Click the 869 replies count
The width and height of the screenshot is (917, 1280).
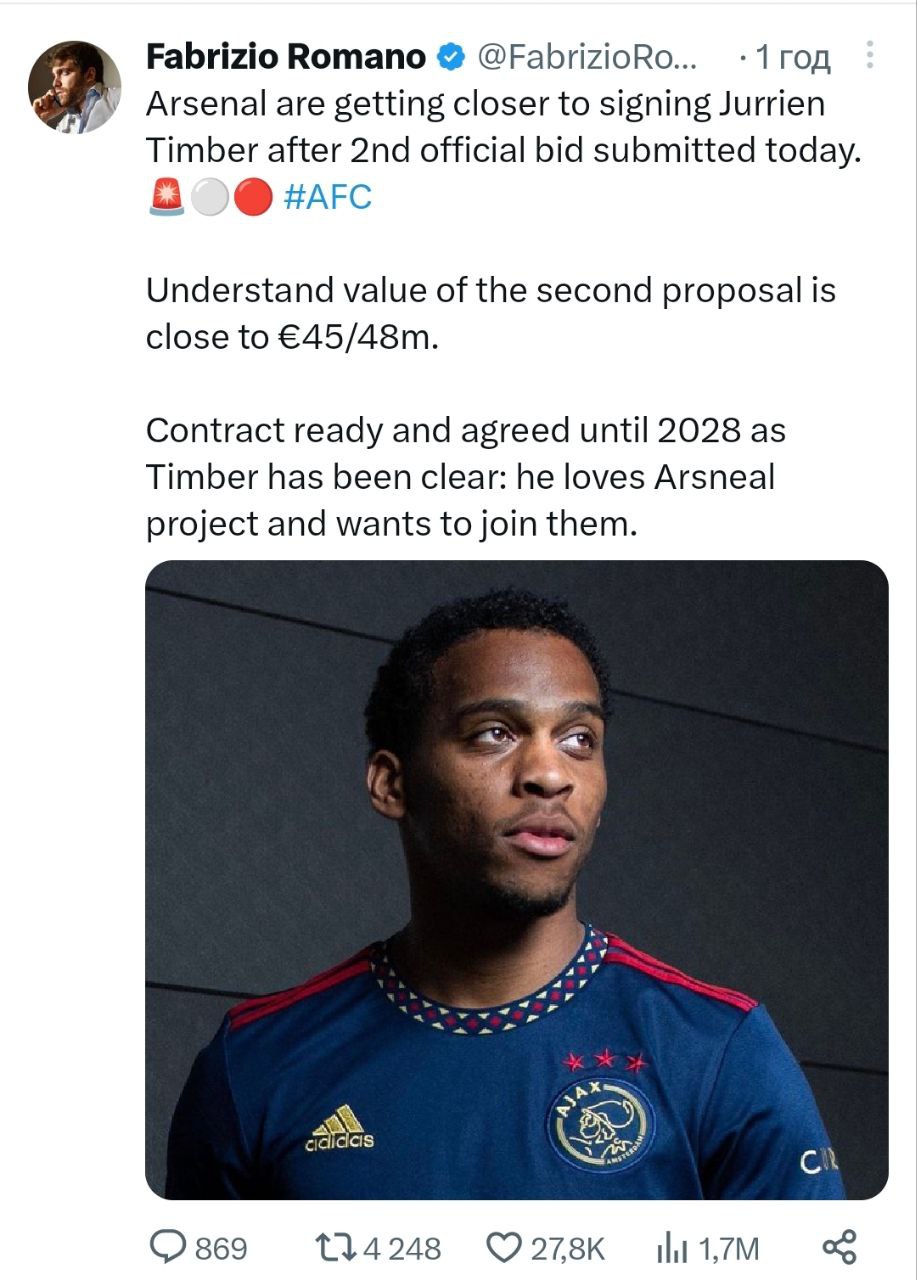[220, 1248]
